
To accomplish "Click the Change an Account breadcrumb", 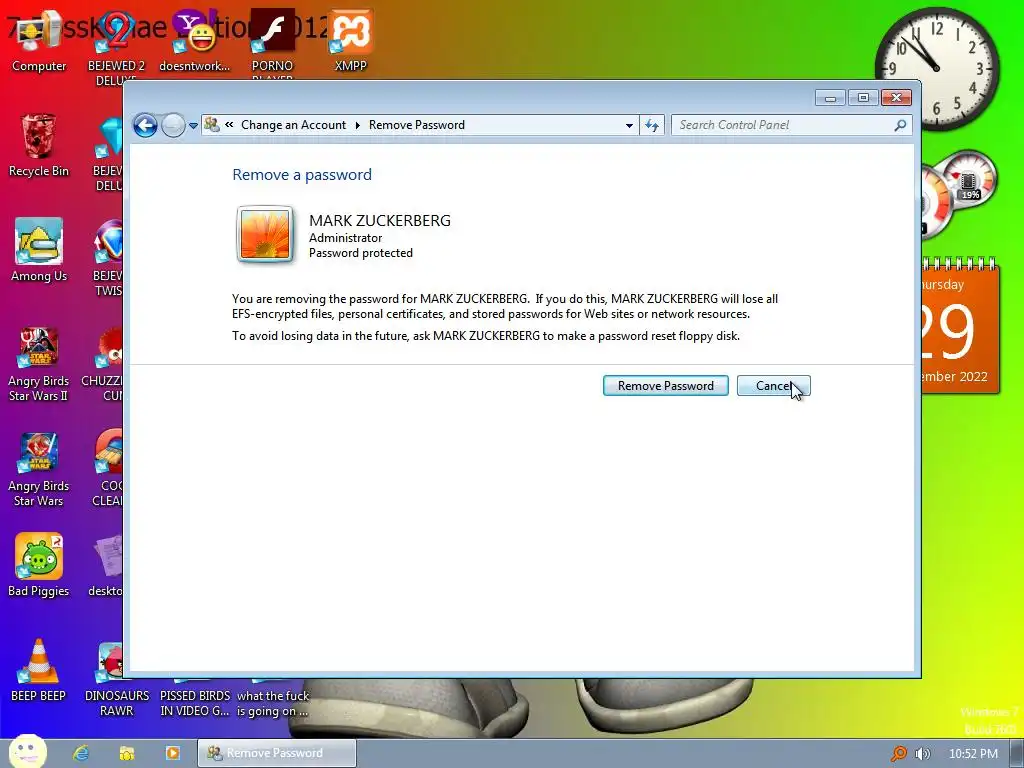I will (293, 125).
